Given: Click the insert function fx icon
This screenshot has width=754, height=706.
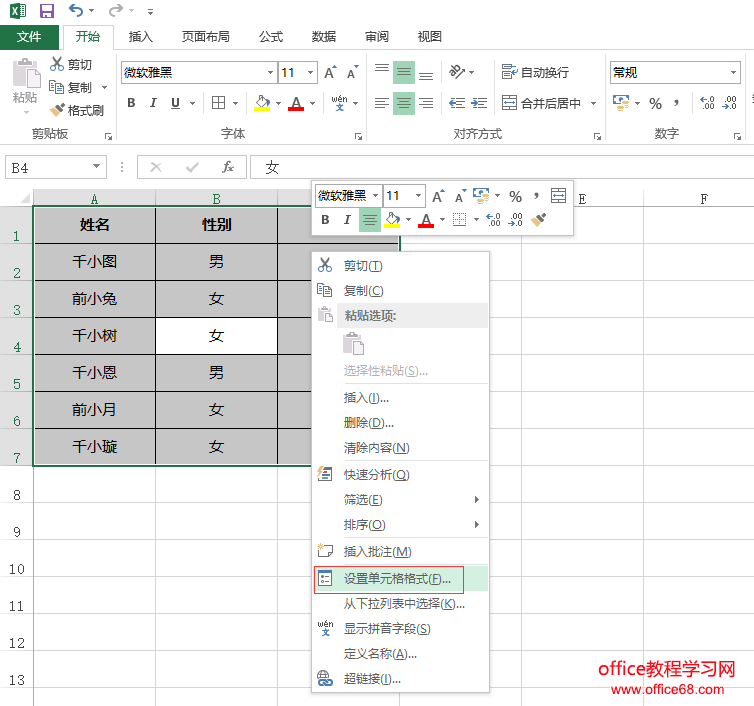Looking at the screenshot, I should coord(227,167).
